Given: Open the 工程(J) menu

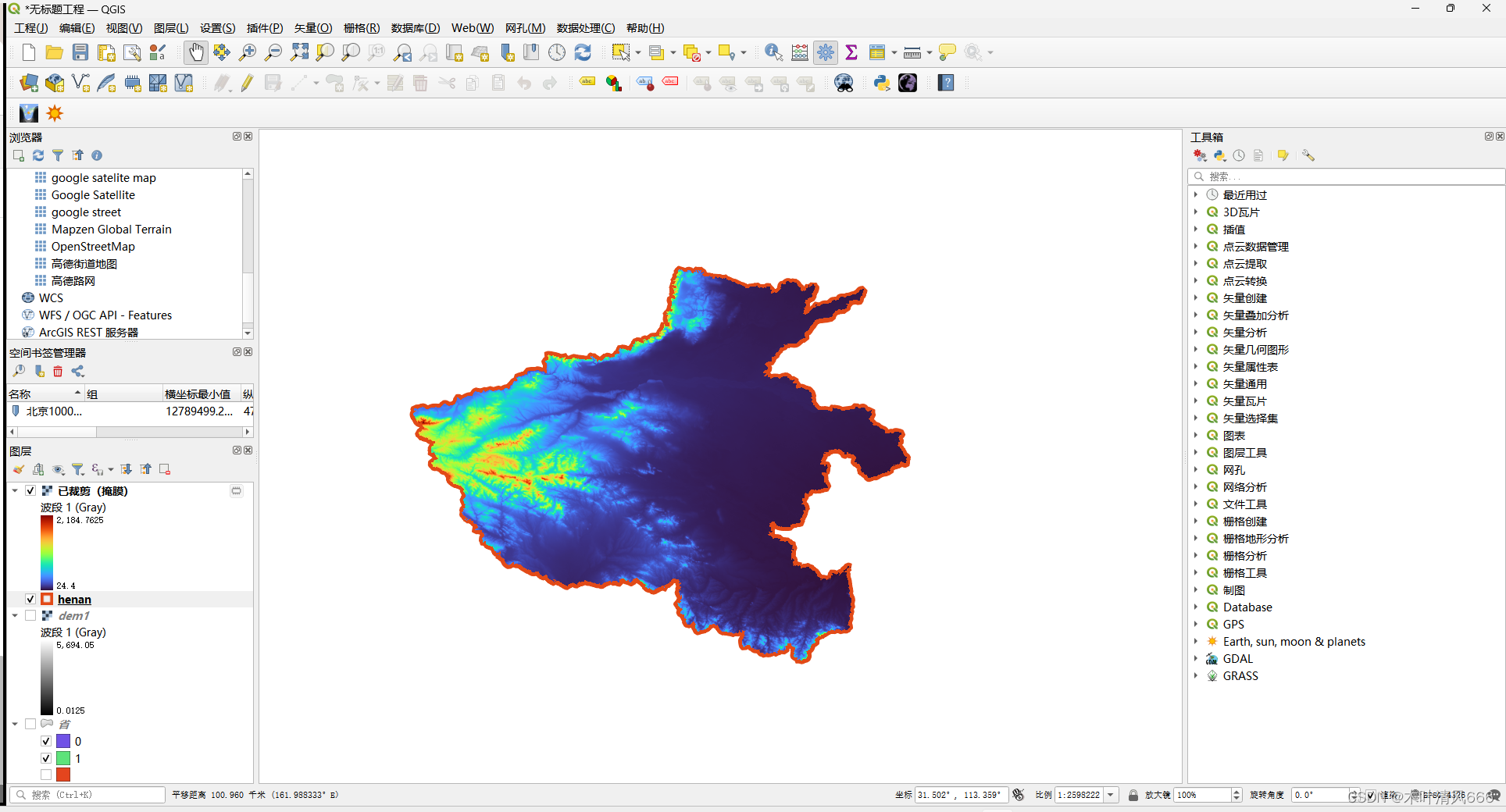Looking at the screenshot, I should [x=31, y=28].
